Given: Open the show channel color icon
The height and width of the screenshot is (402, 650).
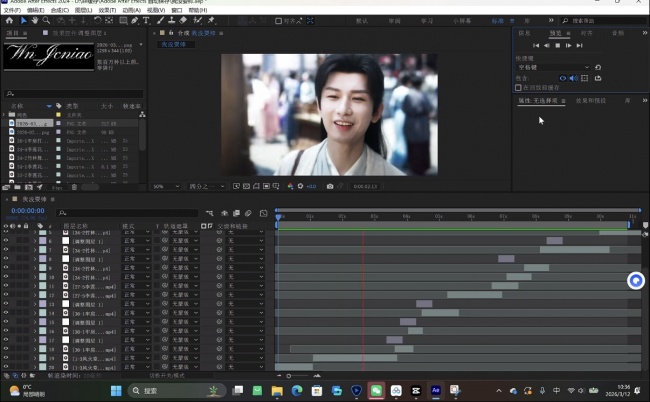Looking at the screenshot, I should 290,186.
